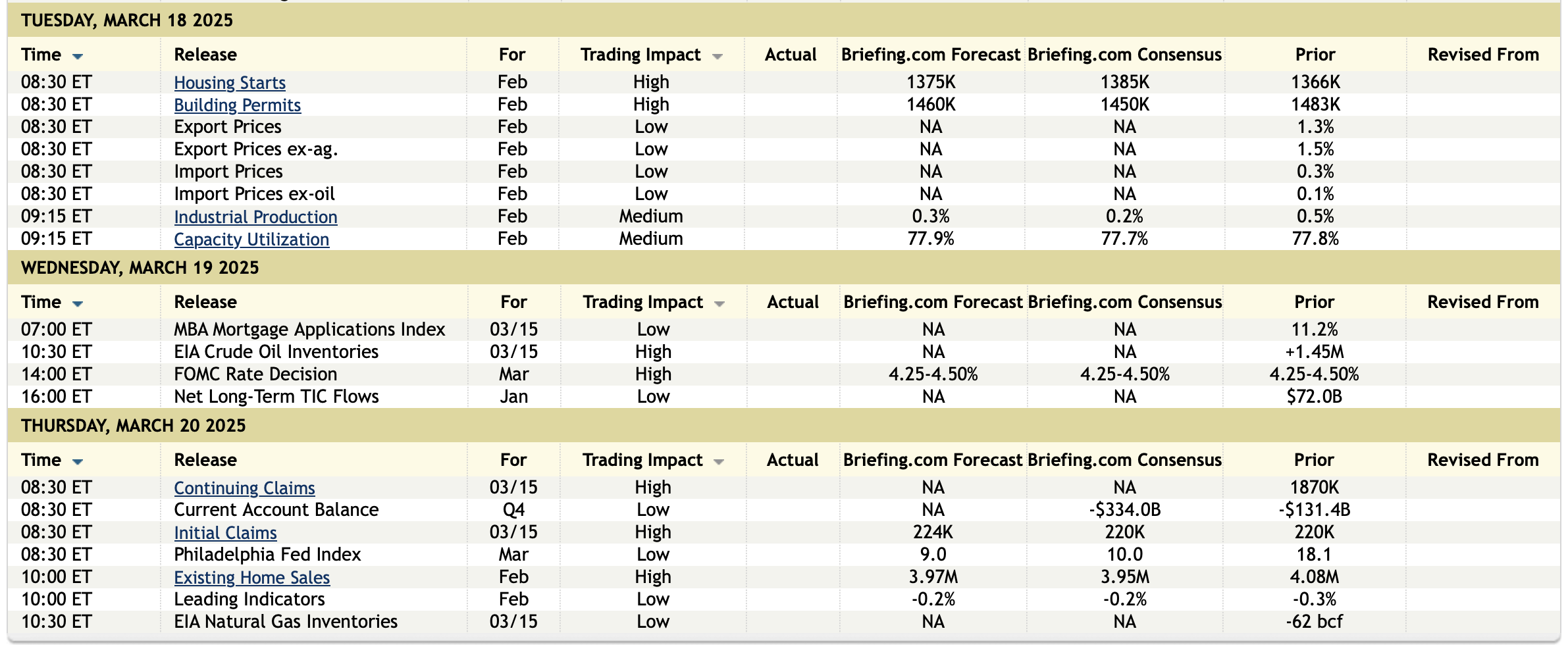The width and height of the screenshot is (1568, 662).
Task: Click the Wednesday, March 19 2025 header
Action: pos(140,268)
